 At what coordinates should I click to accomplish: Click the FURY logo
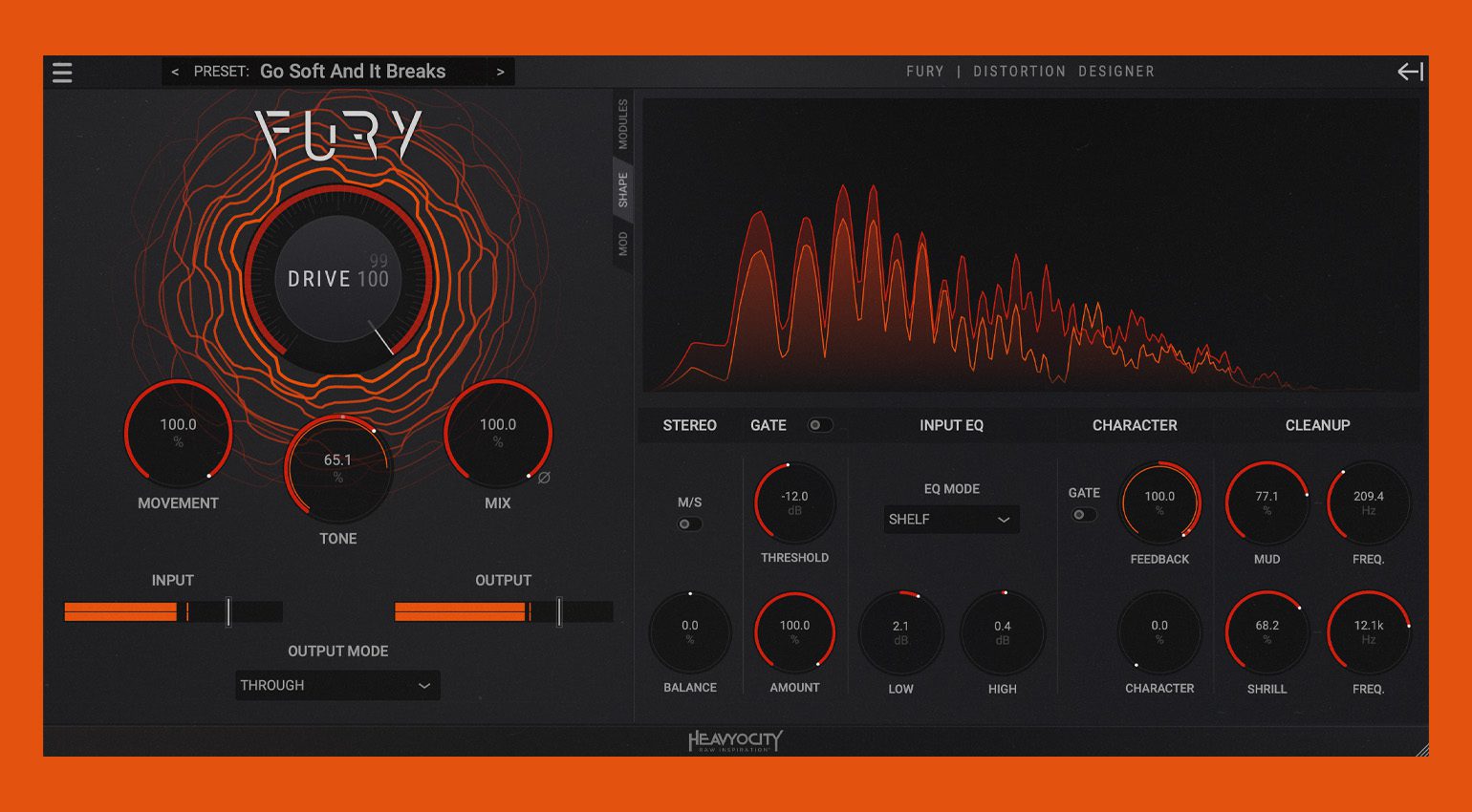point(338,134)
